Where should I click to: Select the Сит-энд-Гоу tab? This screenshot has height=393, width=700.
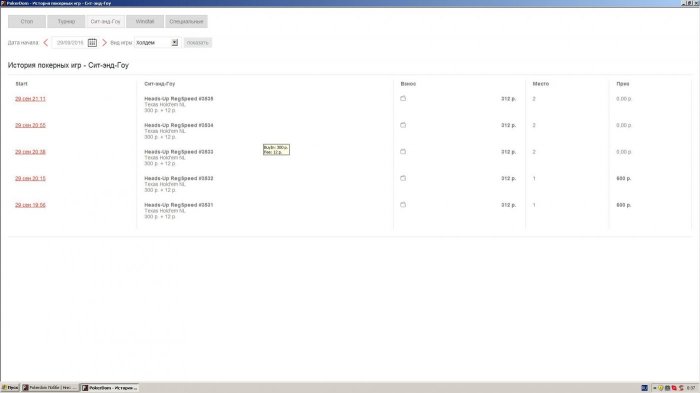click(x=105, y=21)
